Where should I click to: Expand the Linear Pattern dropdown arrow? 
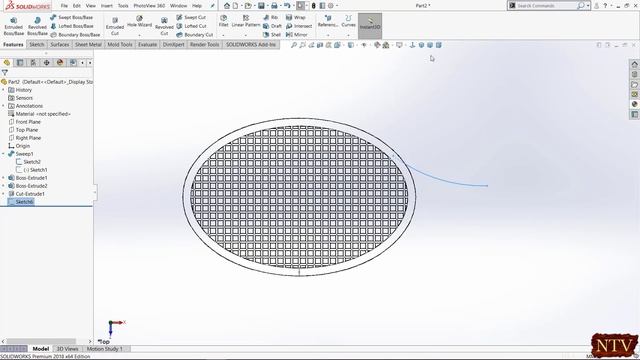point(246,36)
